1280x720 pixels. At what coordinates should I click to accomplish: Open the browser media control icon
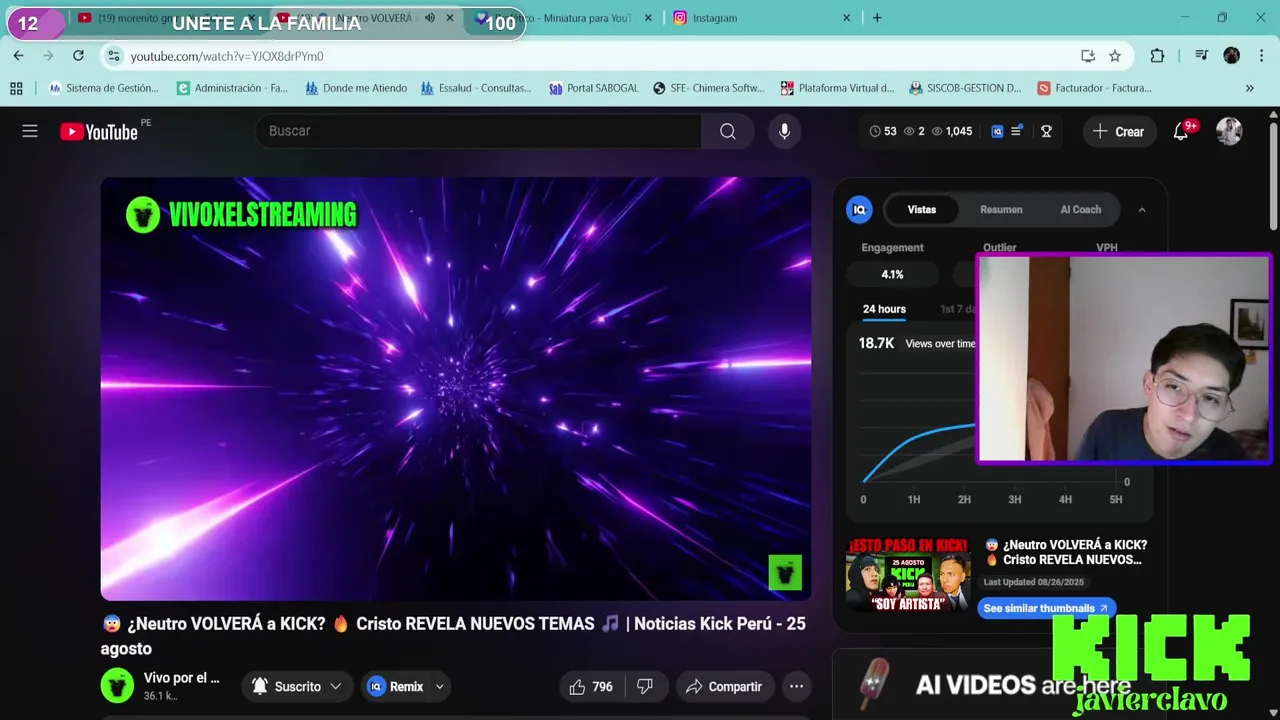pyautogui.click(x=1201, y=56)
